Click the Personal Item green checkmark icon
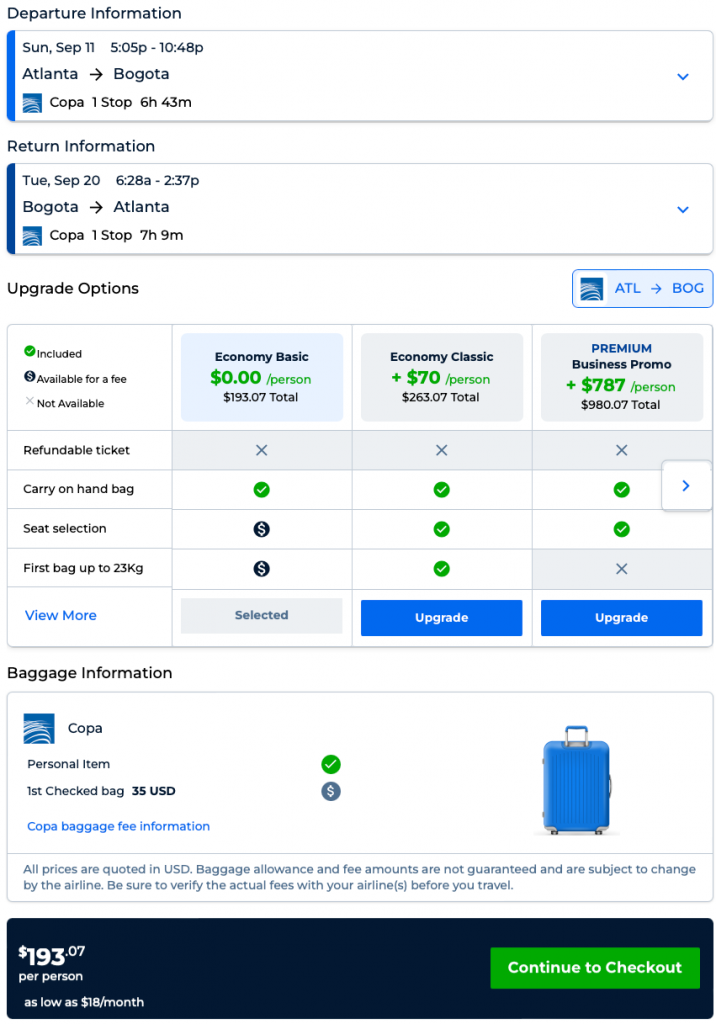Screen dimensions: 716x1024 point(331,764)
